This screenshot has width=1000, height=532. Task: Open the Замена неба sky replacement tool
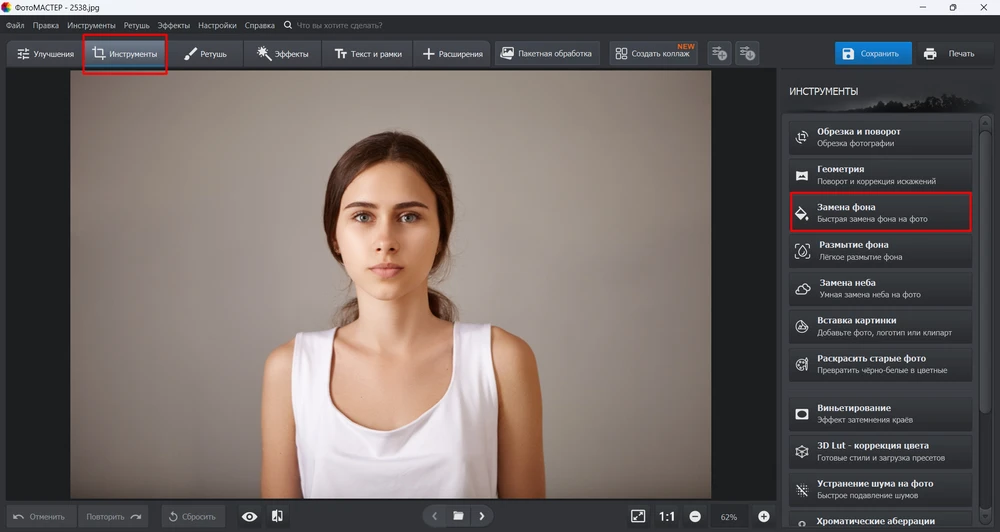880,289
